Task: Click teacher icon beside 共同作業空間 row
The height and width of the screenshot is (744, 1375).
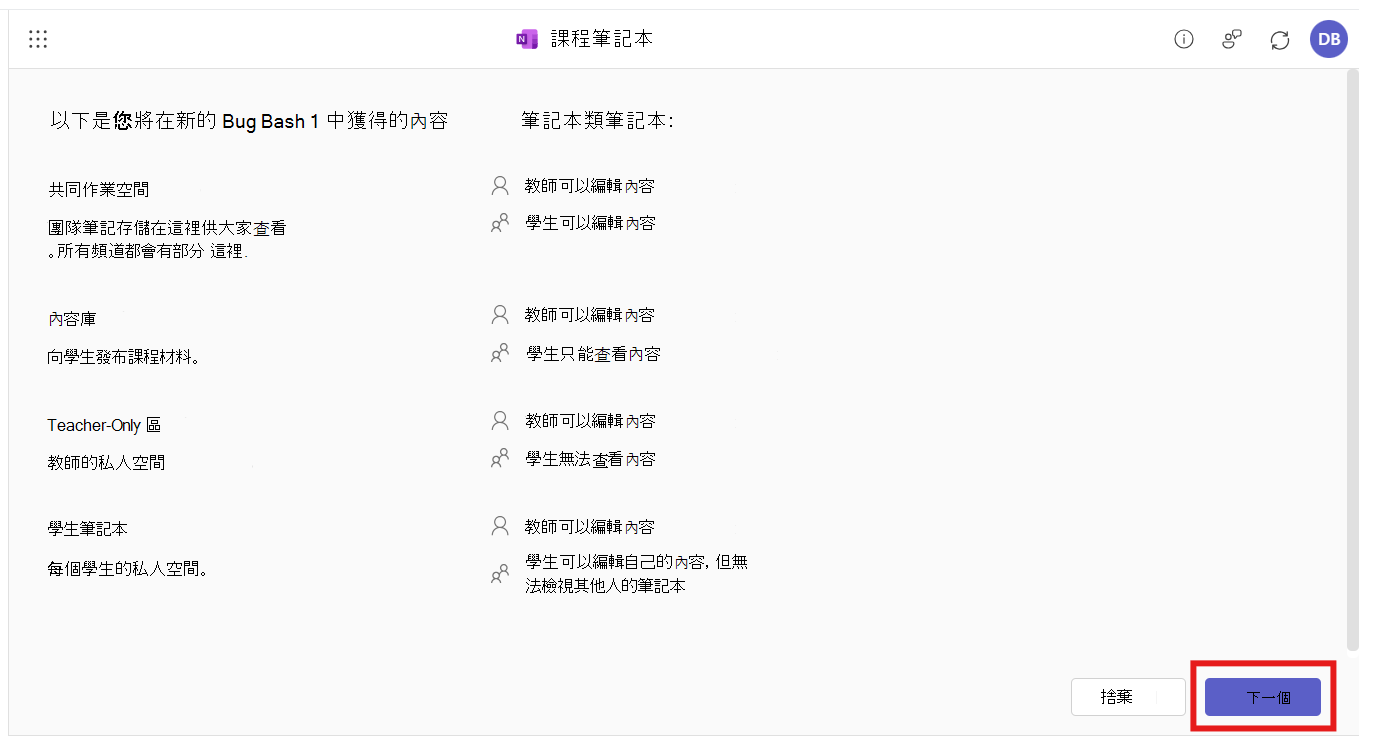Action: coord(500,185)
